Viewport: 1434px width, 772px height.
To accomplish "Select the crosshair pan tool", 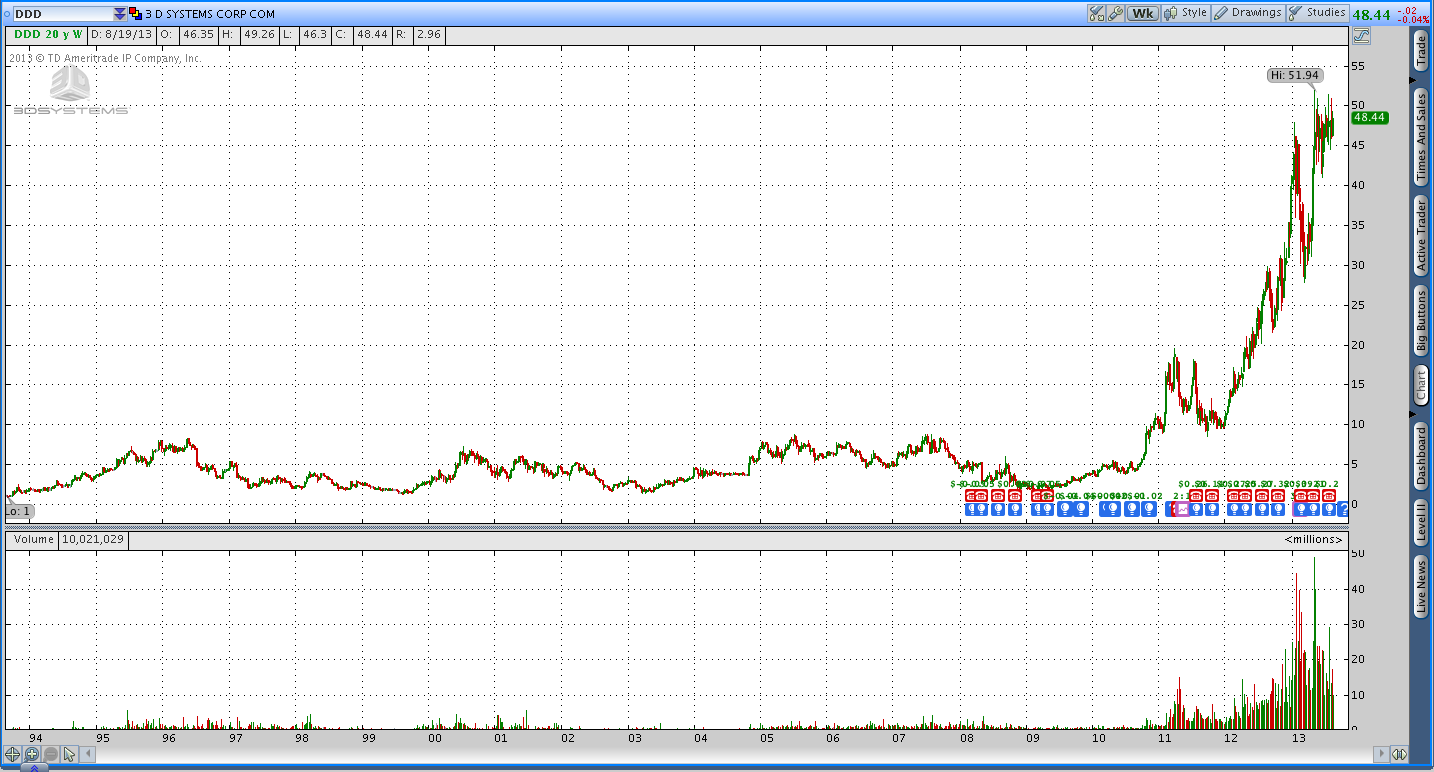I will [13, 754].
